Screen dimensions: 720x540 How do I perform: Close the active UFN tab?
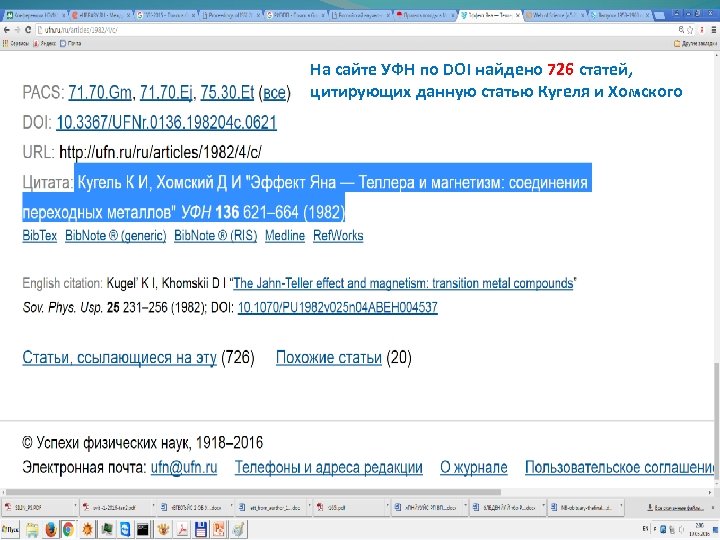pyautogui.click(x=518, y=15)
